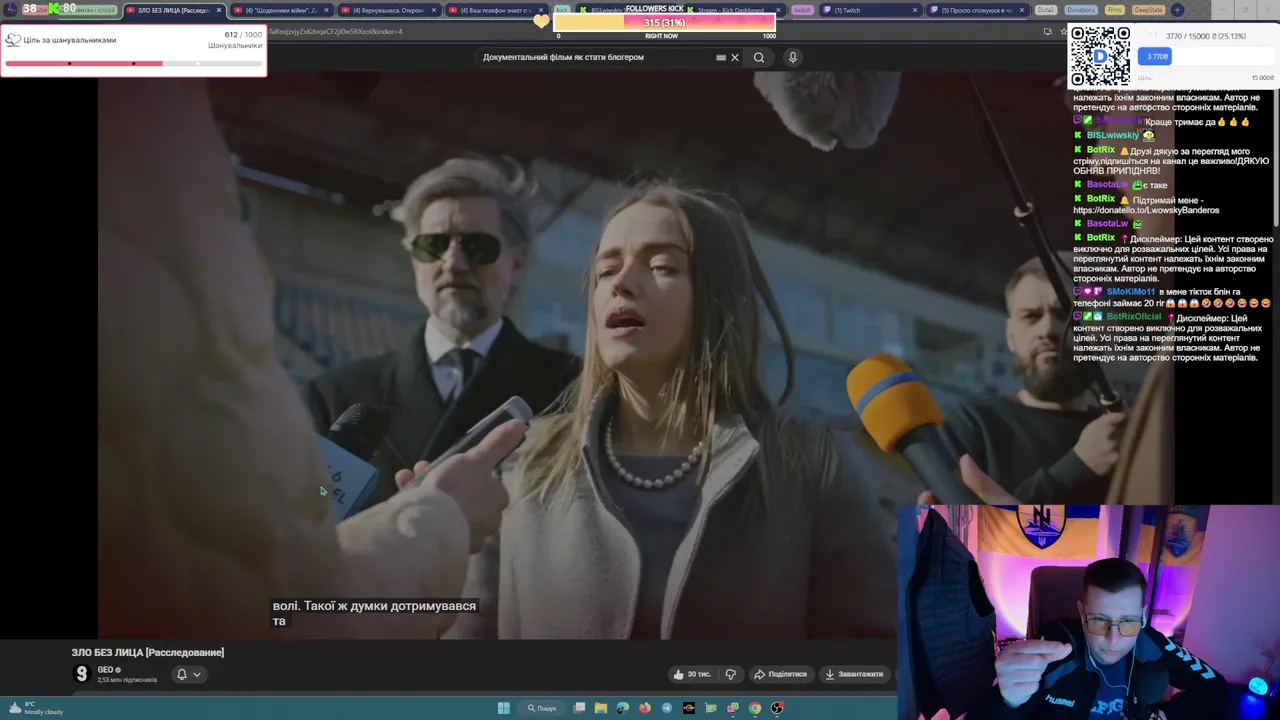Select the video title 'ЗЛО БЕЗ ЛИЦА'

(148, 652)
